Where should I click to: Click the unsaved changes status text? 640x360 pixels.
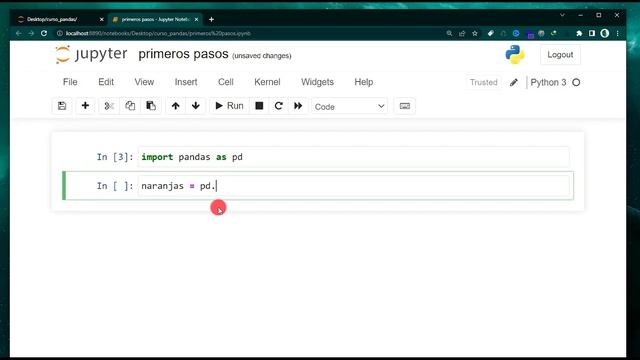262,56
